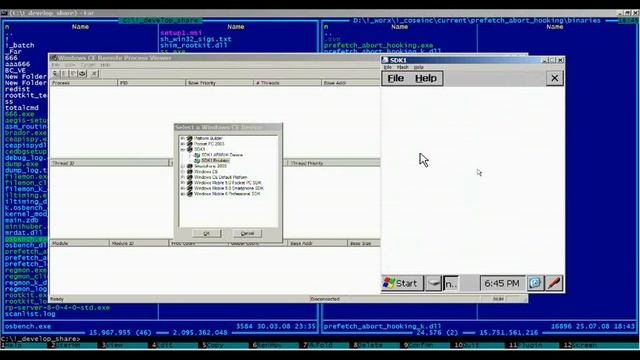Viewport: 640px width, 360px height.
Task: Select sh_win32_sigs.txt in the Far panel
Action: pyautogui.click(x=196, y=39)
